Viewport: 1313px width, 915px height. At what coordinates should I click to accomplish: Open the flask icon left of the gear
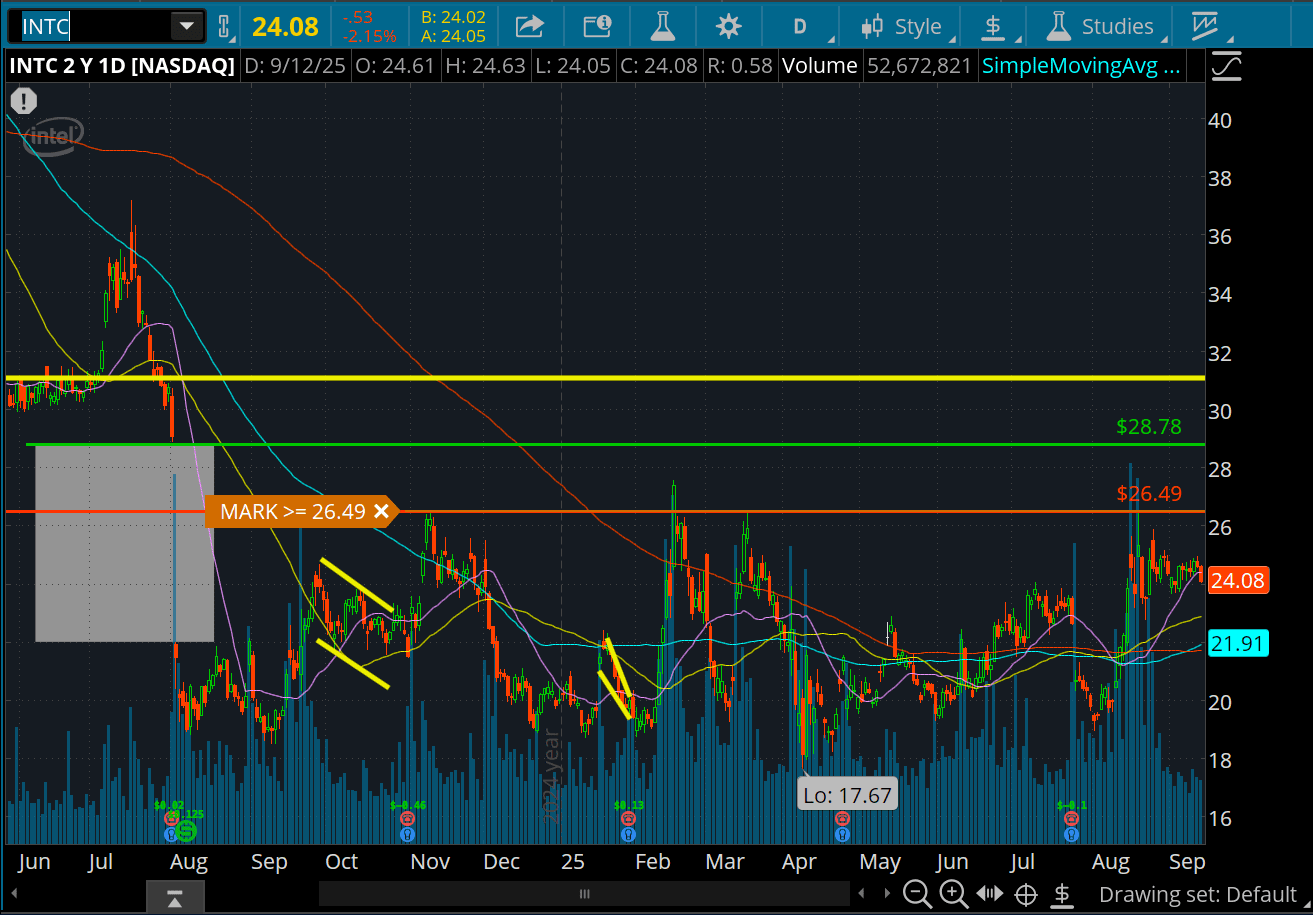click(x=663, y=26)
